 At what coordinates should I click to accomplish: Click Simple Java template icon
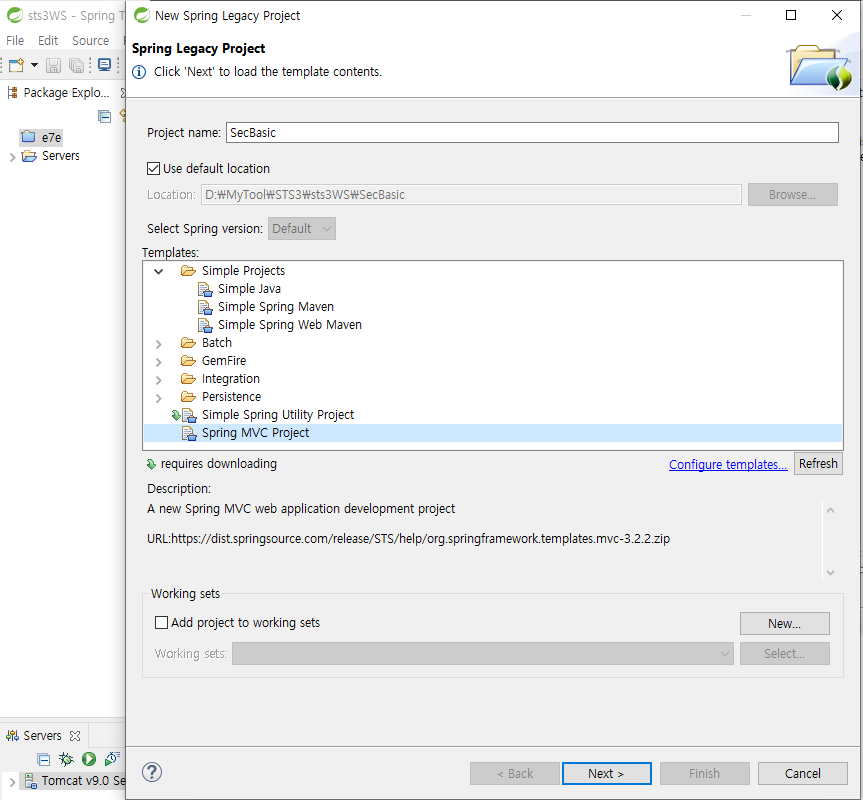click(x=205, y=289)
